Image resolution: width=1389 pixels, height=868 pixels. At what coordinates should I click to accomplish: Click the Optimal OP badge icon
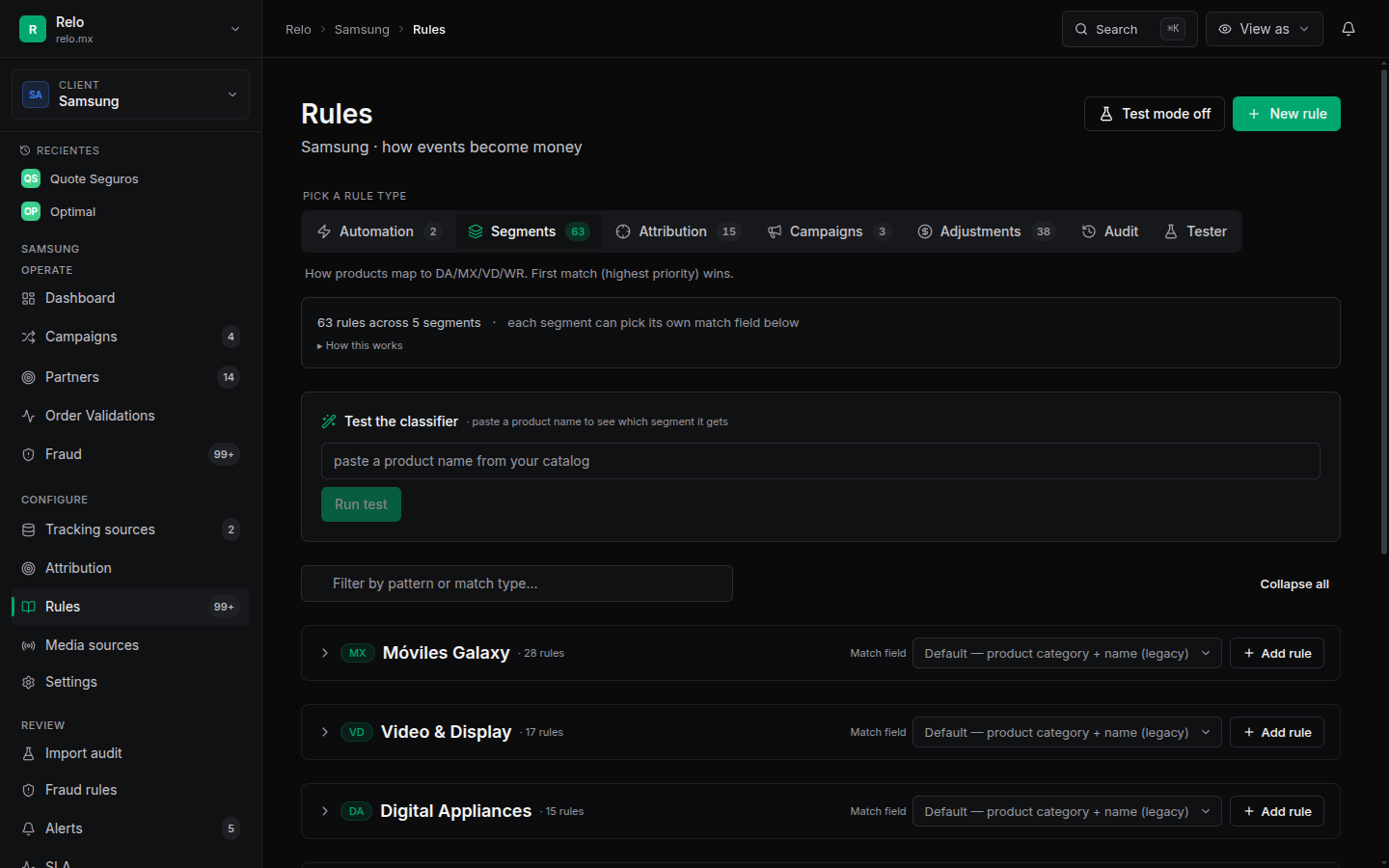(31, 211)
